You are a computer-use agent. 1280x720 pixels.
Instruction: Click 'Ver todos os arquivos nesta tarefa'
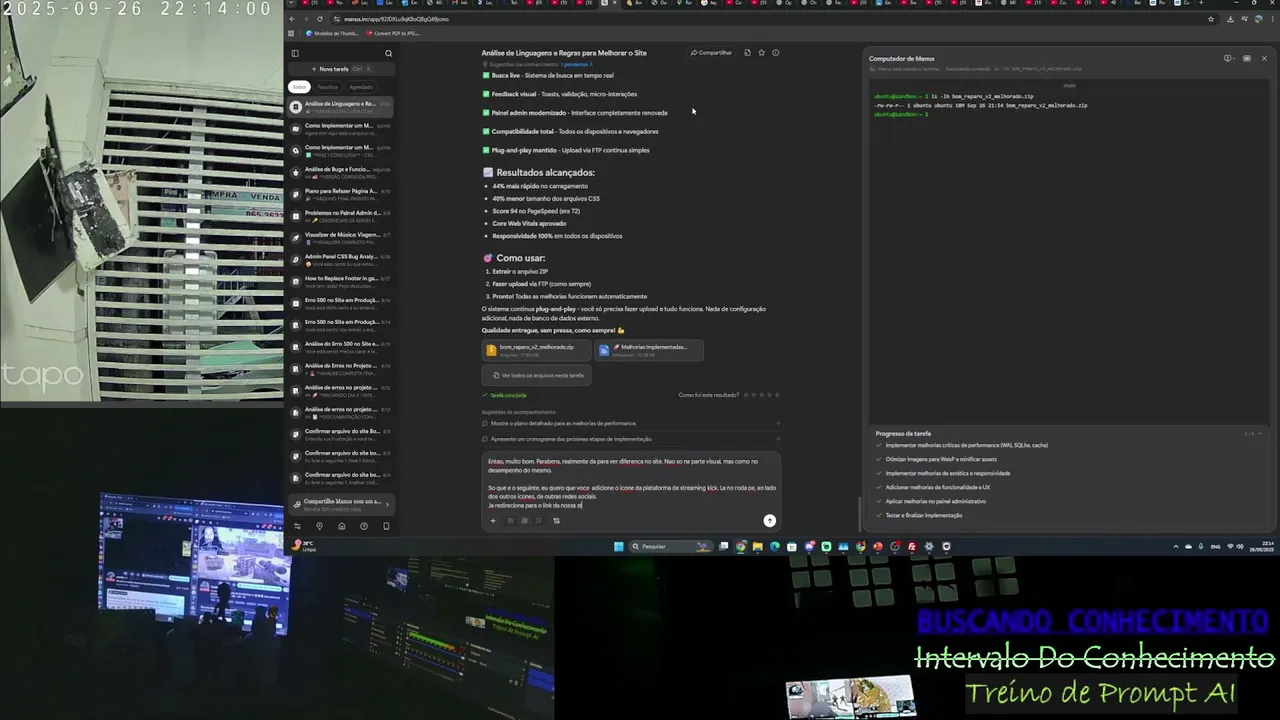point(538,375)
